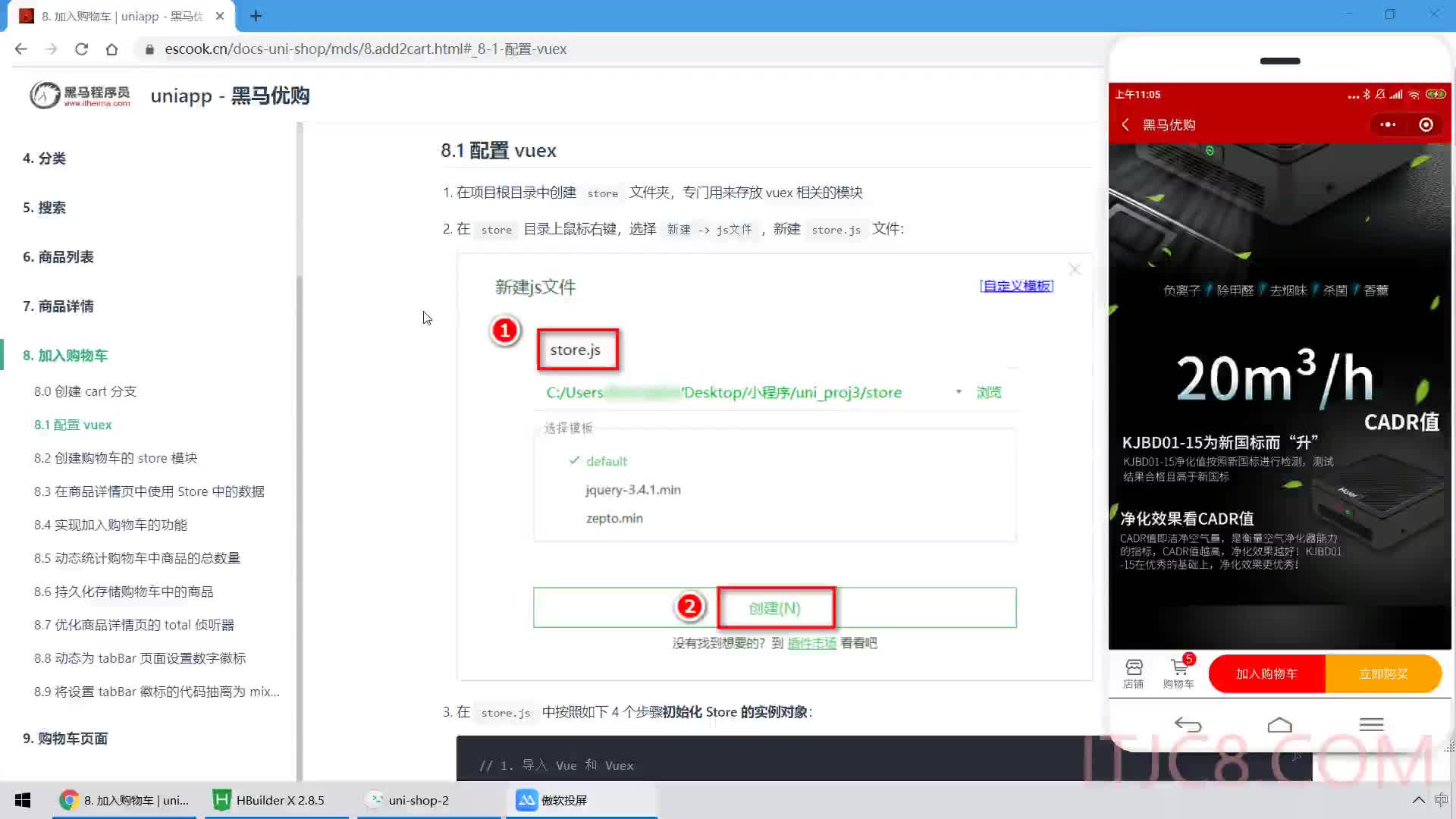Viewport: 1456px width, 819px height.
Task: Tap the 立即购买 orange button
Action: click(x=1383, y=673)
